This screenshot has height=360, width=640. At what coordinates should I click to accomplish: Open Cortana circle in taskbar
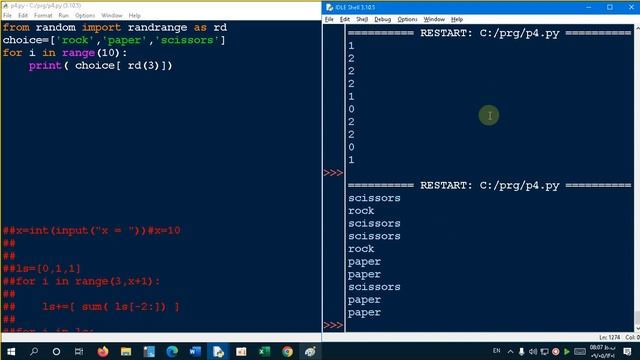pos(56,351)
